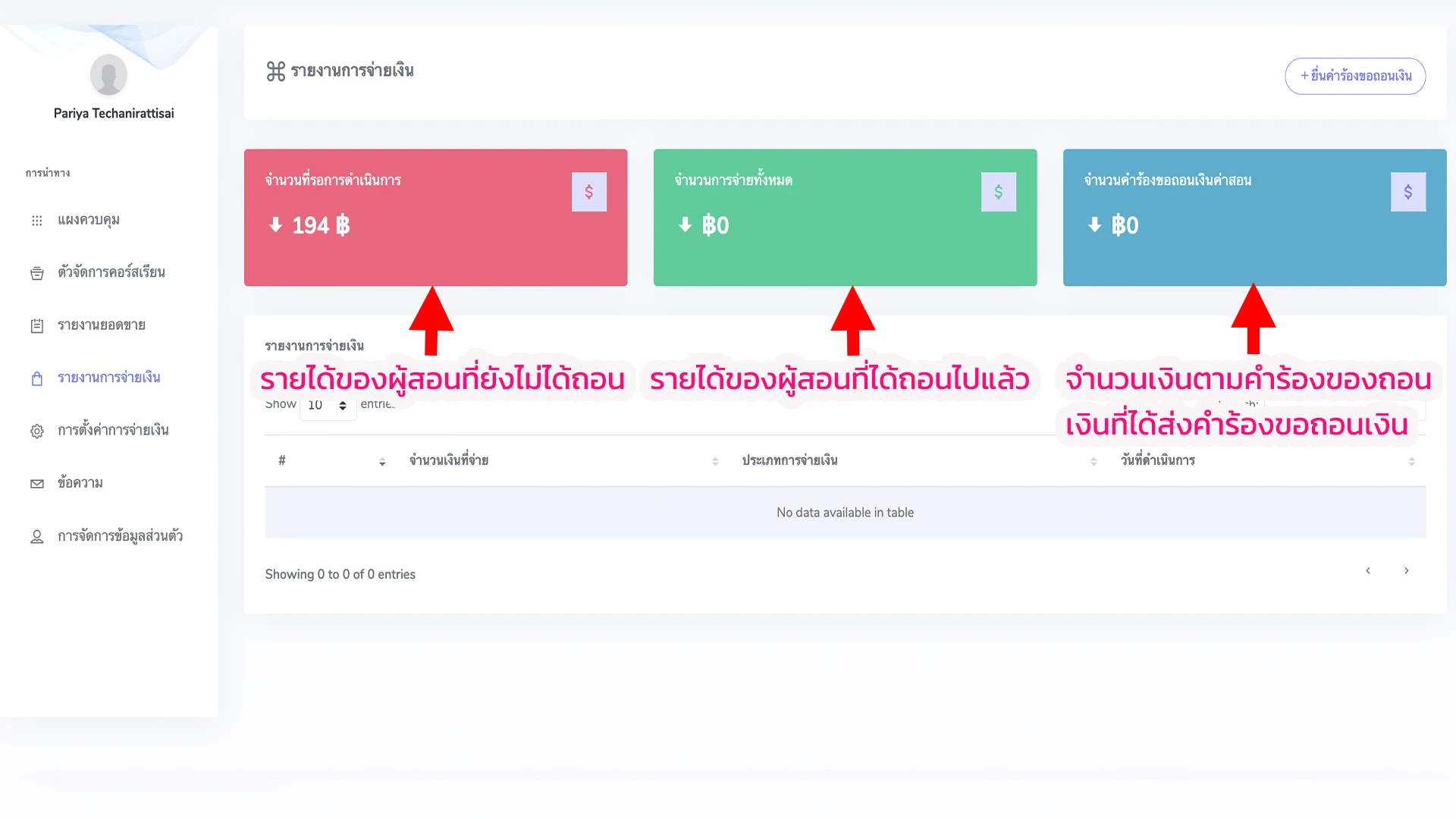Open ข้อความ messages menu item
Viewport: 1456px width, 819px height.
[x=80, y=483]
